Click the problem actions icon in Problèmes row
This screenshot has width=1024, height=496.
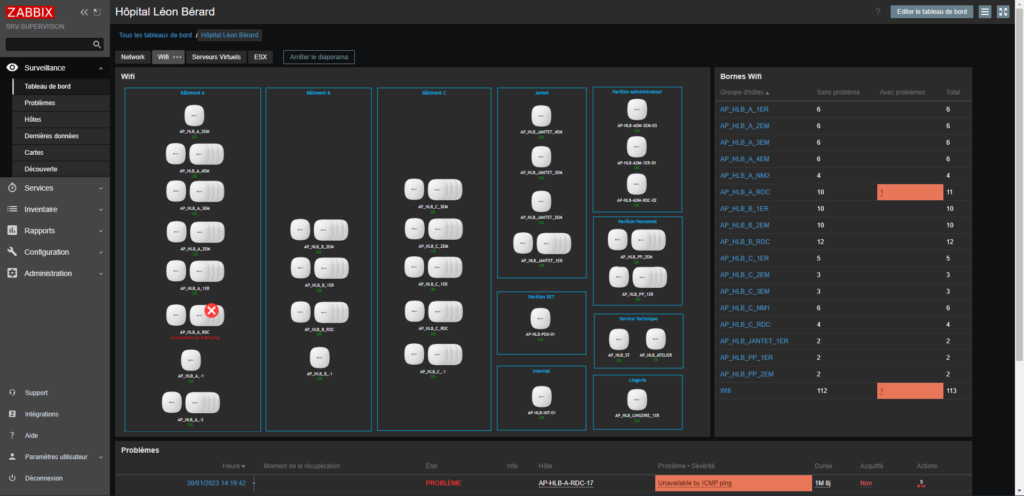click(x=920, y=483)
